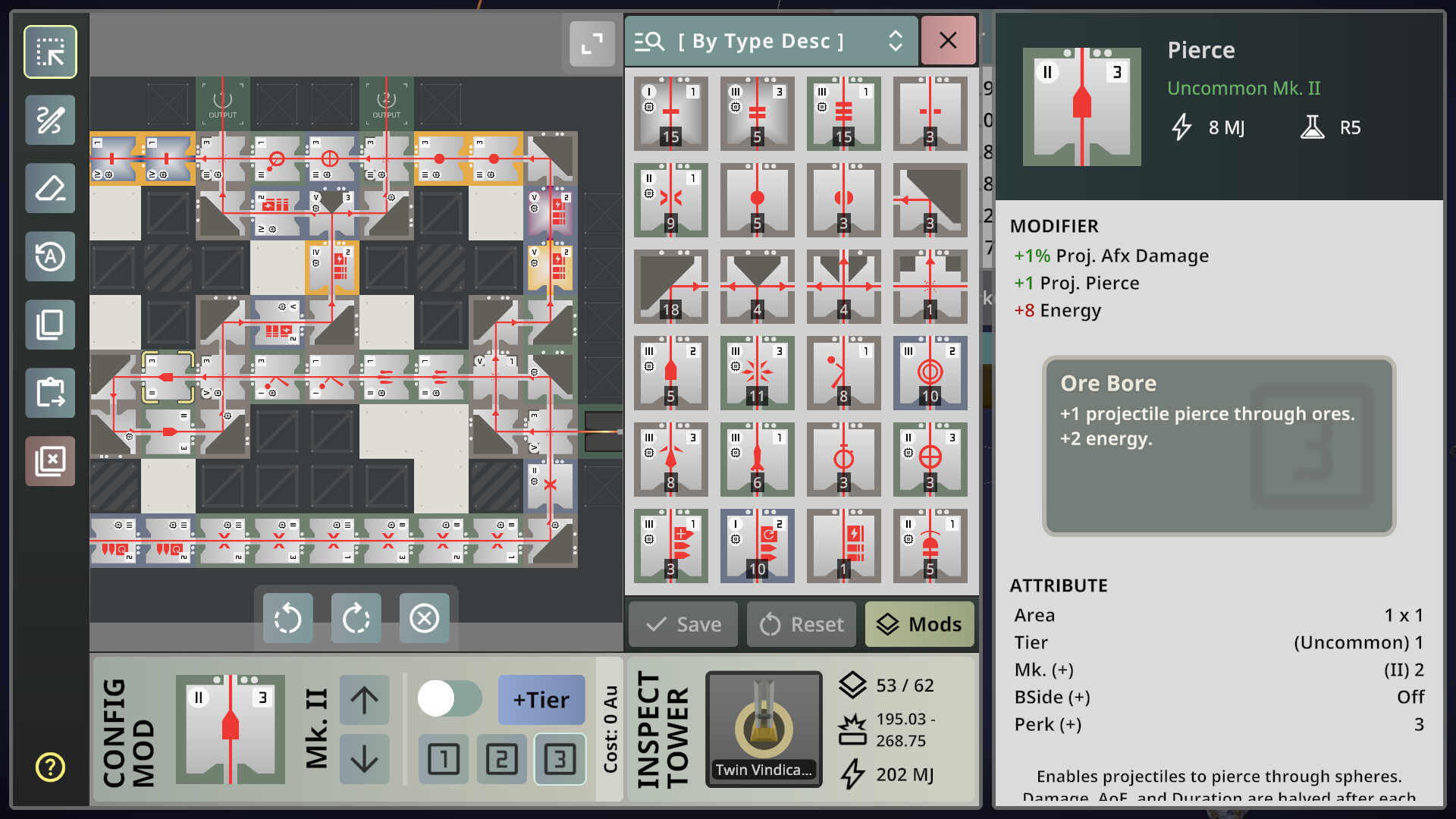Select perk option 2
The image size is (1456, 819).
[x=501, y=759]
